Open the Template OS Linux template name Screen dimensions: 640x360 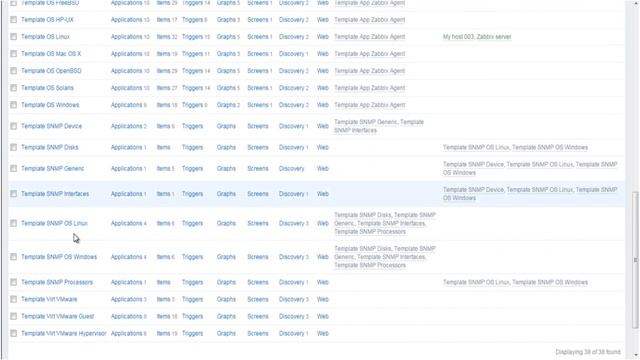[x=45, y=37]
